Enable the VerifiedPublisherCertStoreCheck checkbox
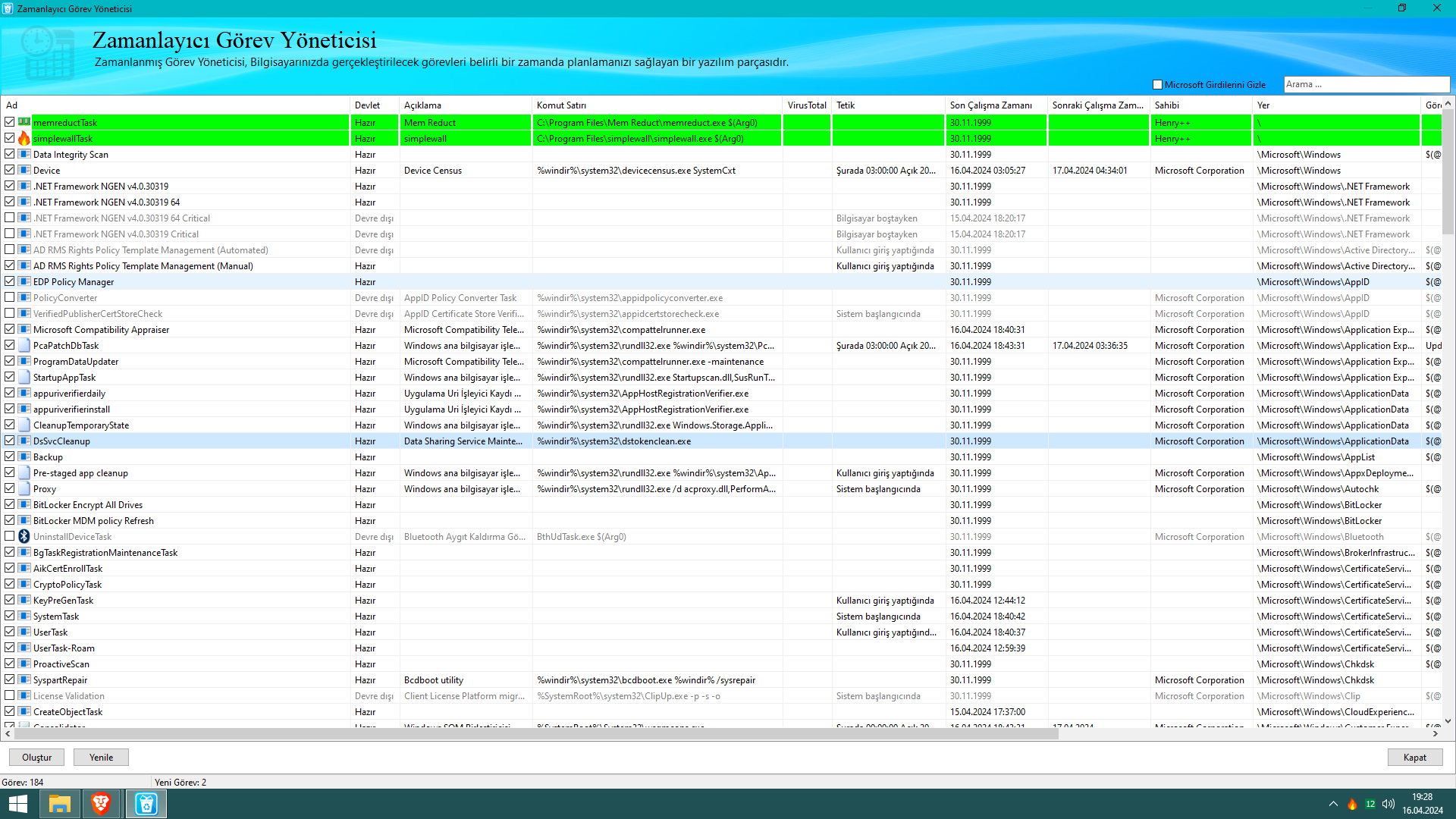Image resolution: width=1456 pixels, height=819 pixels. pos(10,313)
